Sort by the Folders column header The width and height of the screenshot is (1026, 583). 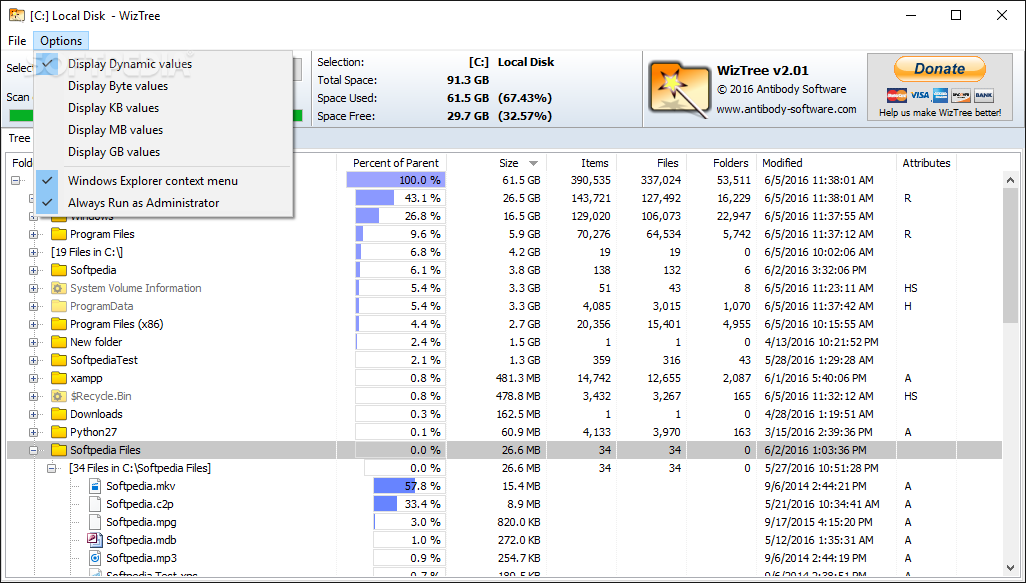720,163
